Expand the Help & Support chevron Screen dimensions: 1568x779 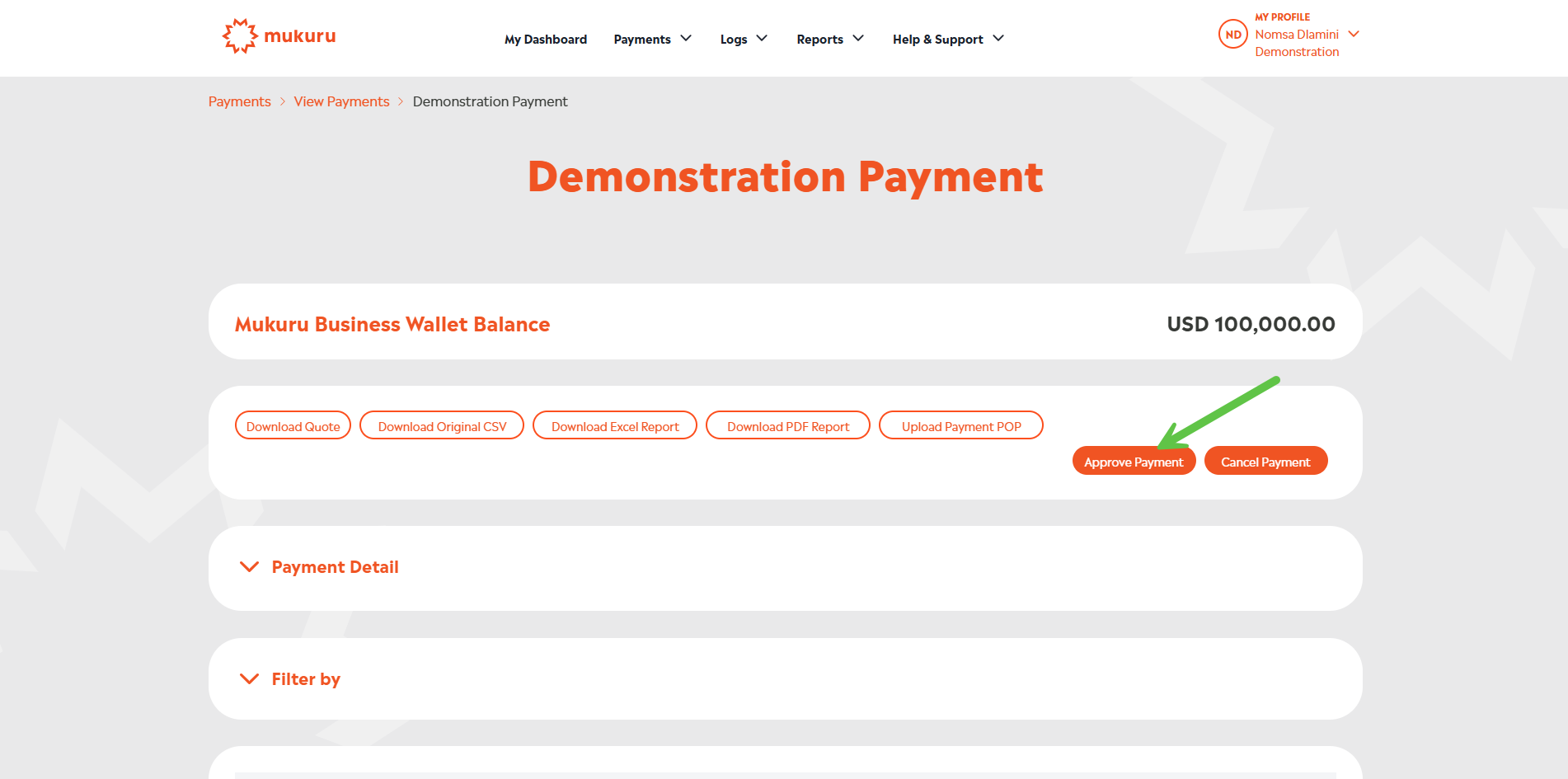(998, 39)
